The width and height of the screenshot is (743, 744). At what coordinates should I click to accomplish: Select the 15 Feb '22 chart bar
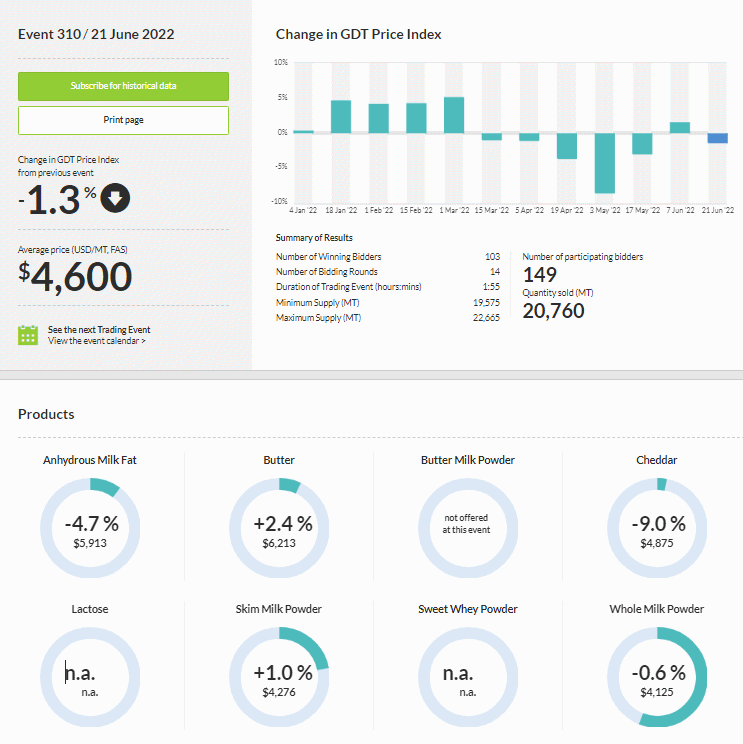point(416,118)
